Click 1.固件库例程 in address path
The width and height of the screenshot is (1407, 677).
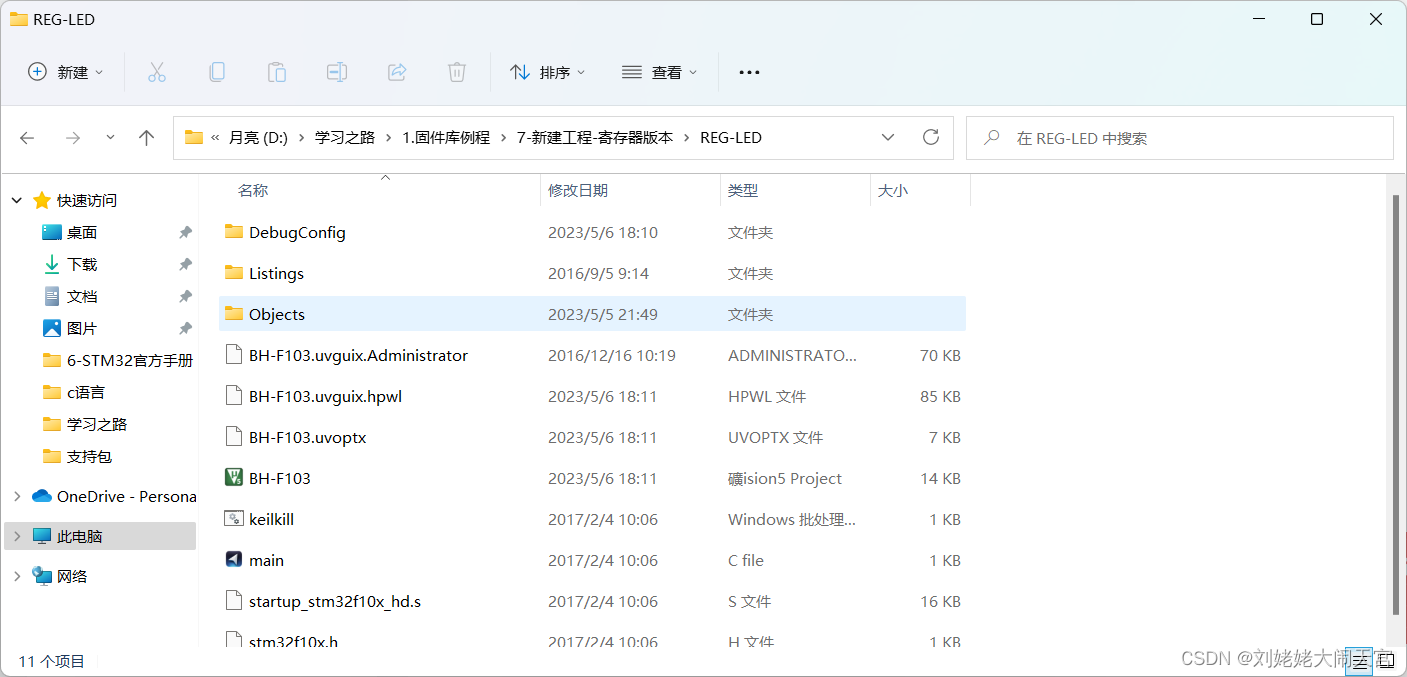pos(446,138)
